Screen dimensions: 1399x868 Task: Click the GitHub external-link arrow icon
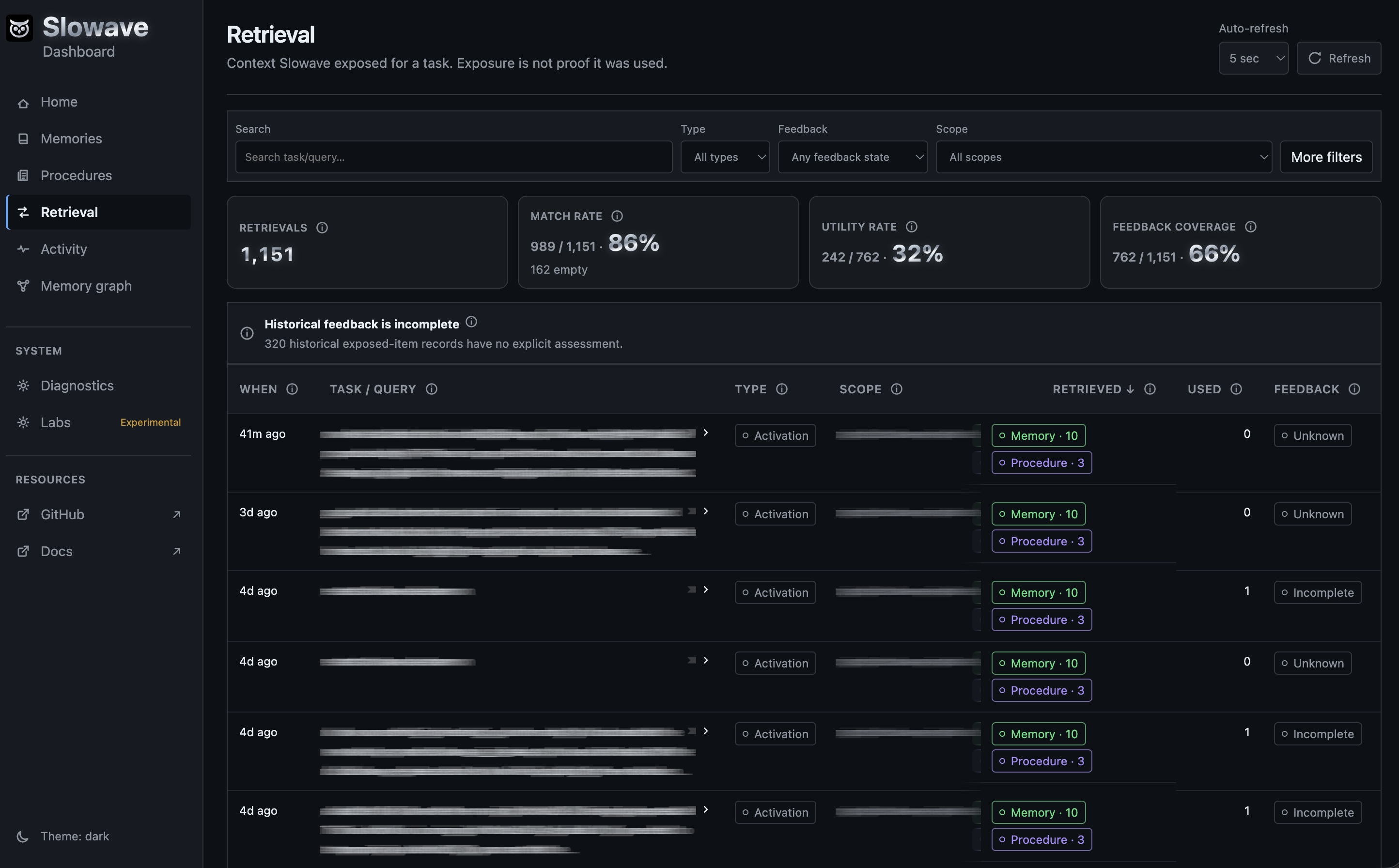point(177,514)
